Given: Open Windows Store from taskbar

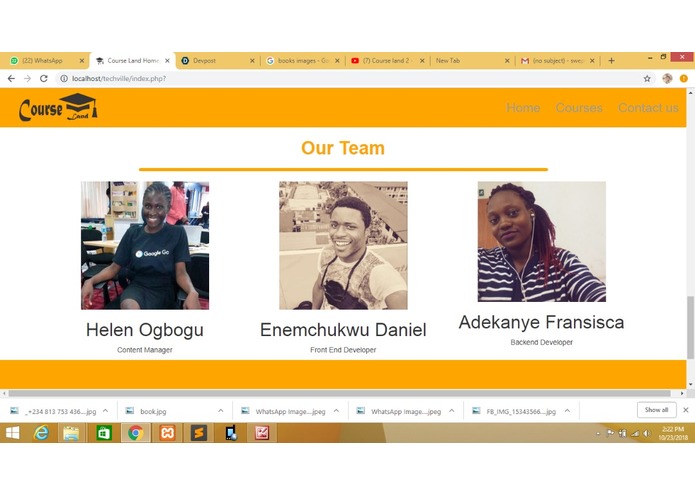Looking at the screenshot, I should coord(103,433).
